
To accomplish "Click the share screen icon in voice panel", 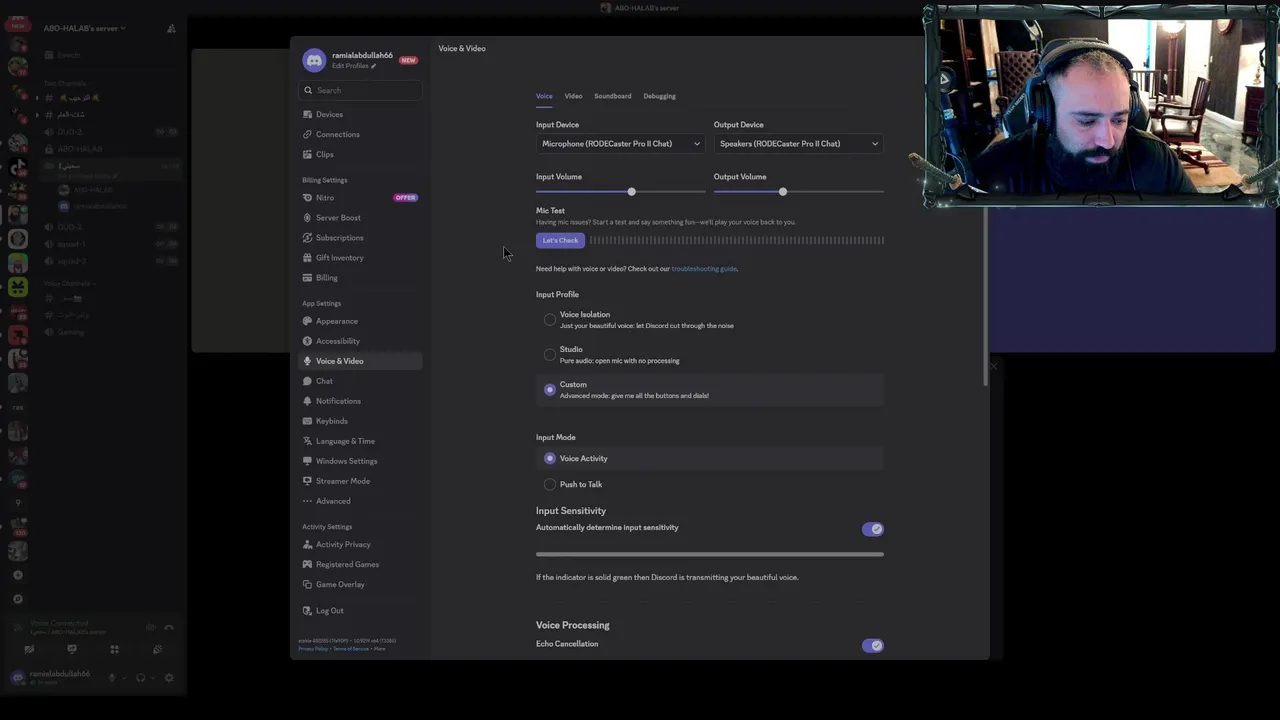I will (71, 649).
